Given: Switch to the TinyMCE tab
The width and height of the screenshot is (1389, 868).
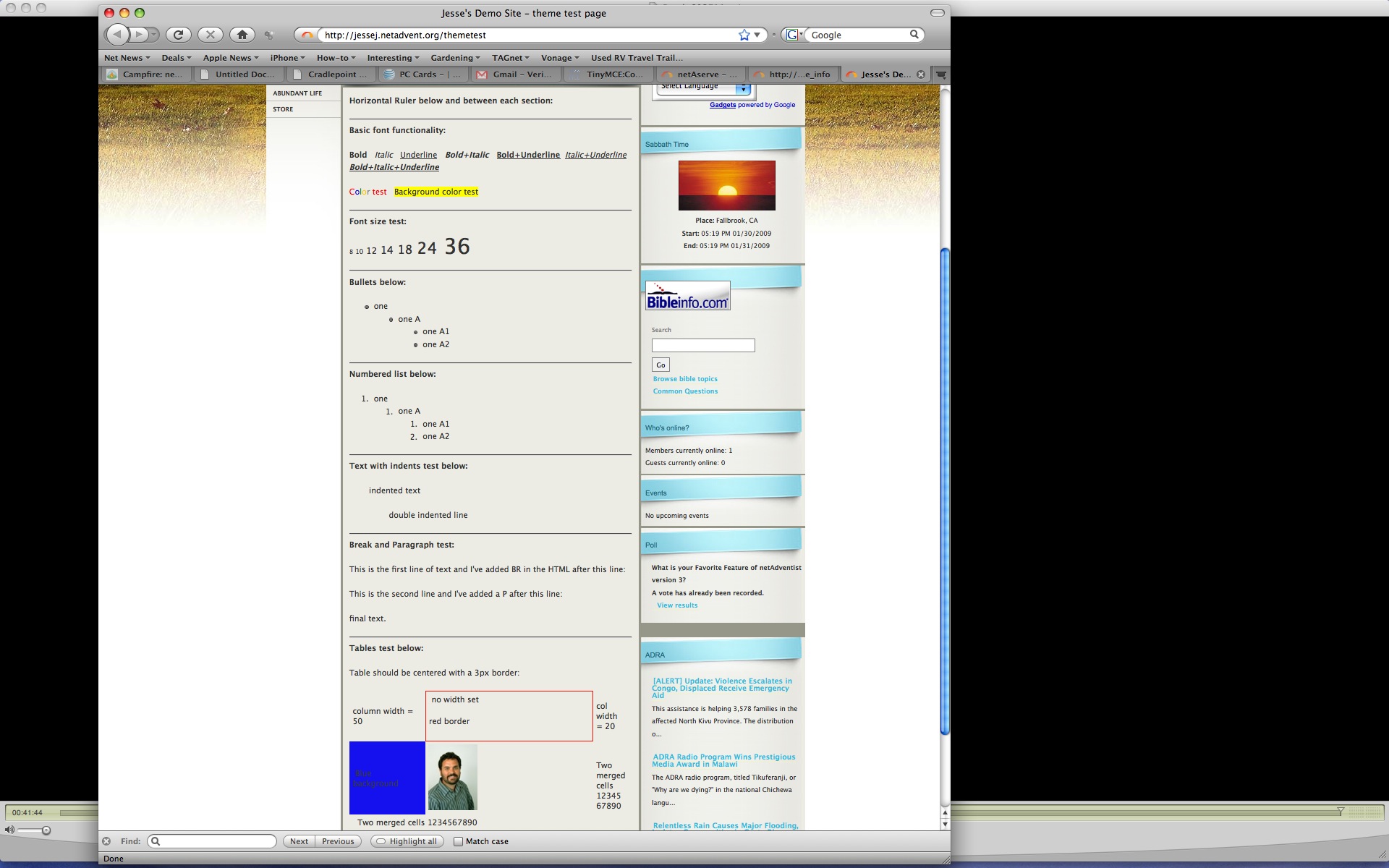Looking at the screenshot, I should [x=608, y=75].
